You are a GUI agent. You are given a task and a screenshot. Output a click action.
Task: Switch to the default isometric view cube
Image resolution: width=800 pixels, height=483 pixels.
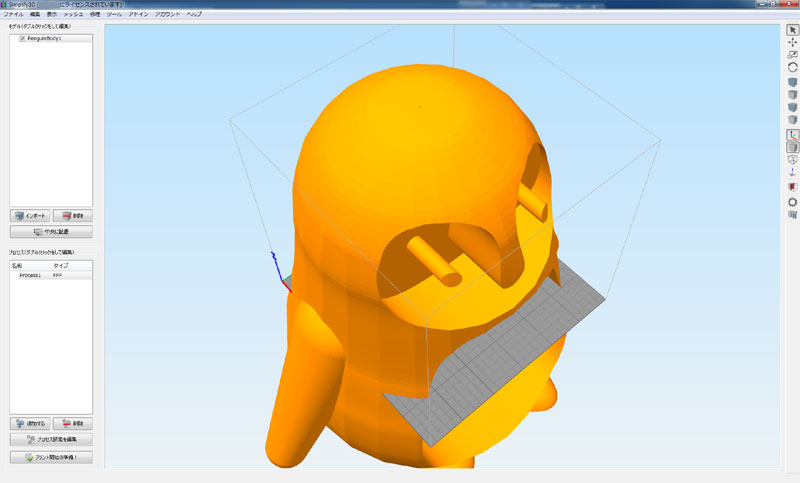pyautogui.click(x=792, y=82)
